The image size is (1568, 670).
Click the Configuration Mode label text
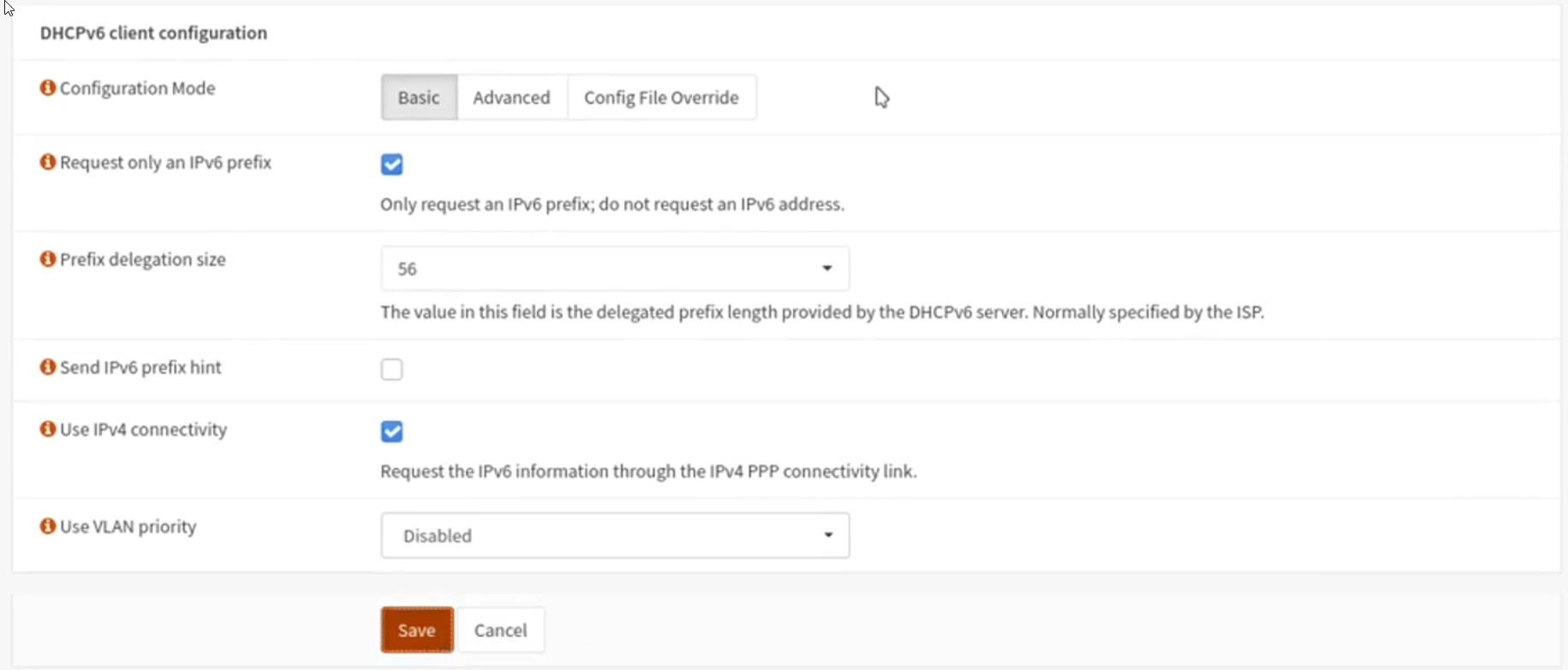coord(137,88)
